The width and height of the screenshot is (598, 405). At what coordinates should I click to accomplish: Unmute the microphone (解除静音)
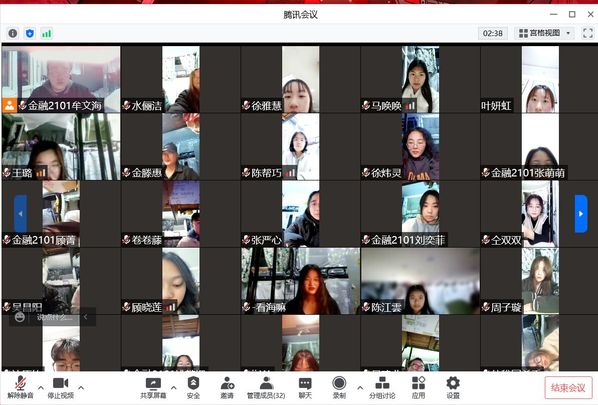click(21, 387)
